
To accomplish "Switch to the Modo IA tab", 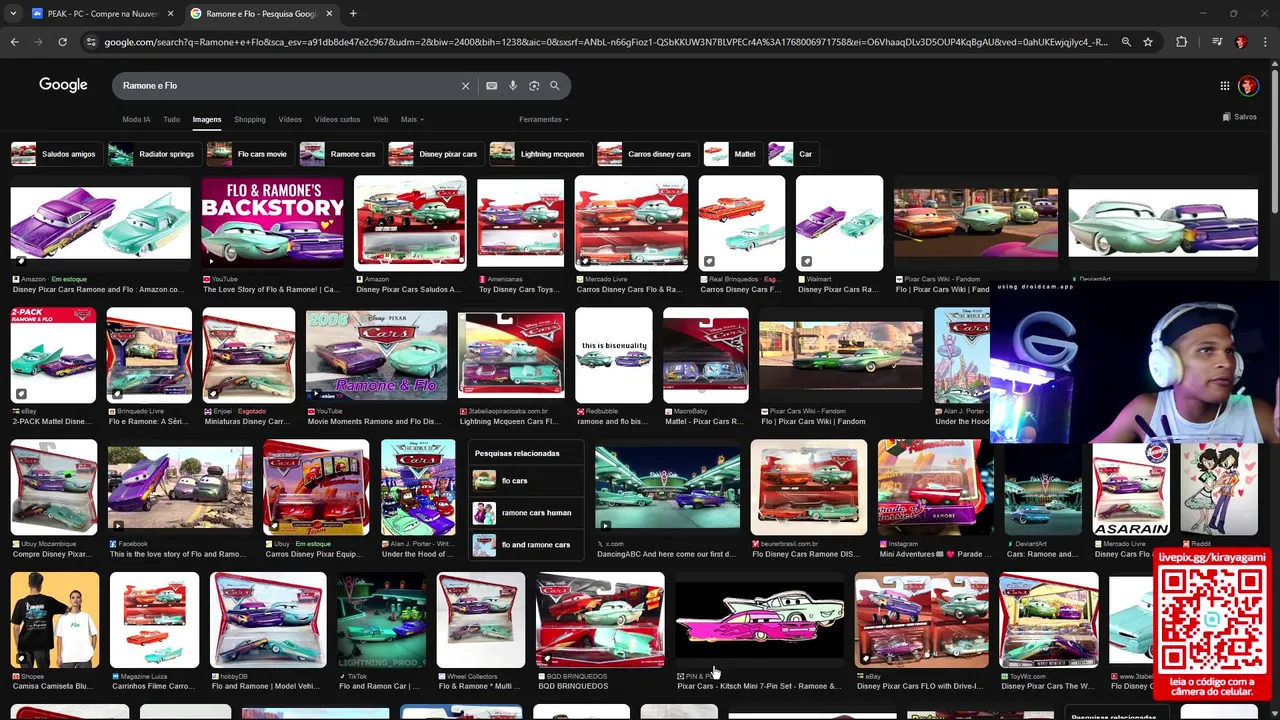I will pos(136,120).
